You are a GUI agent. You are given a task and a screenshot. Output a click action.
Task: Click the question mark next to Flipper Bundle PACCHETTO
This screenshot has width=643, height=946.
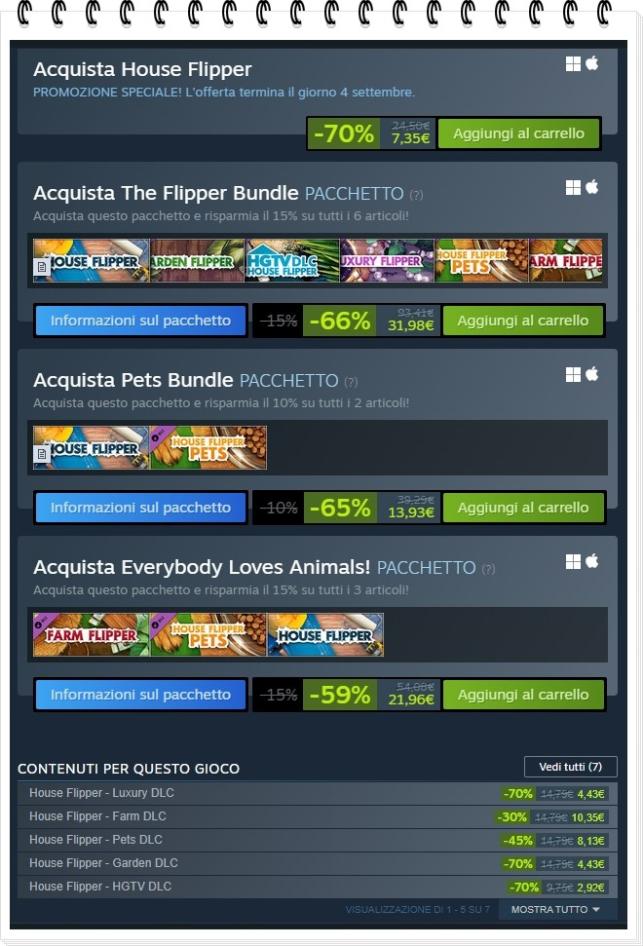pyautogui.click(x=416, y=195)
